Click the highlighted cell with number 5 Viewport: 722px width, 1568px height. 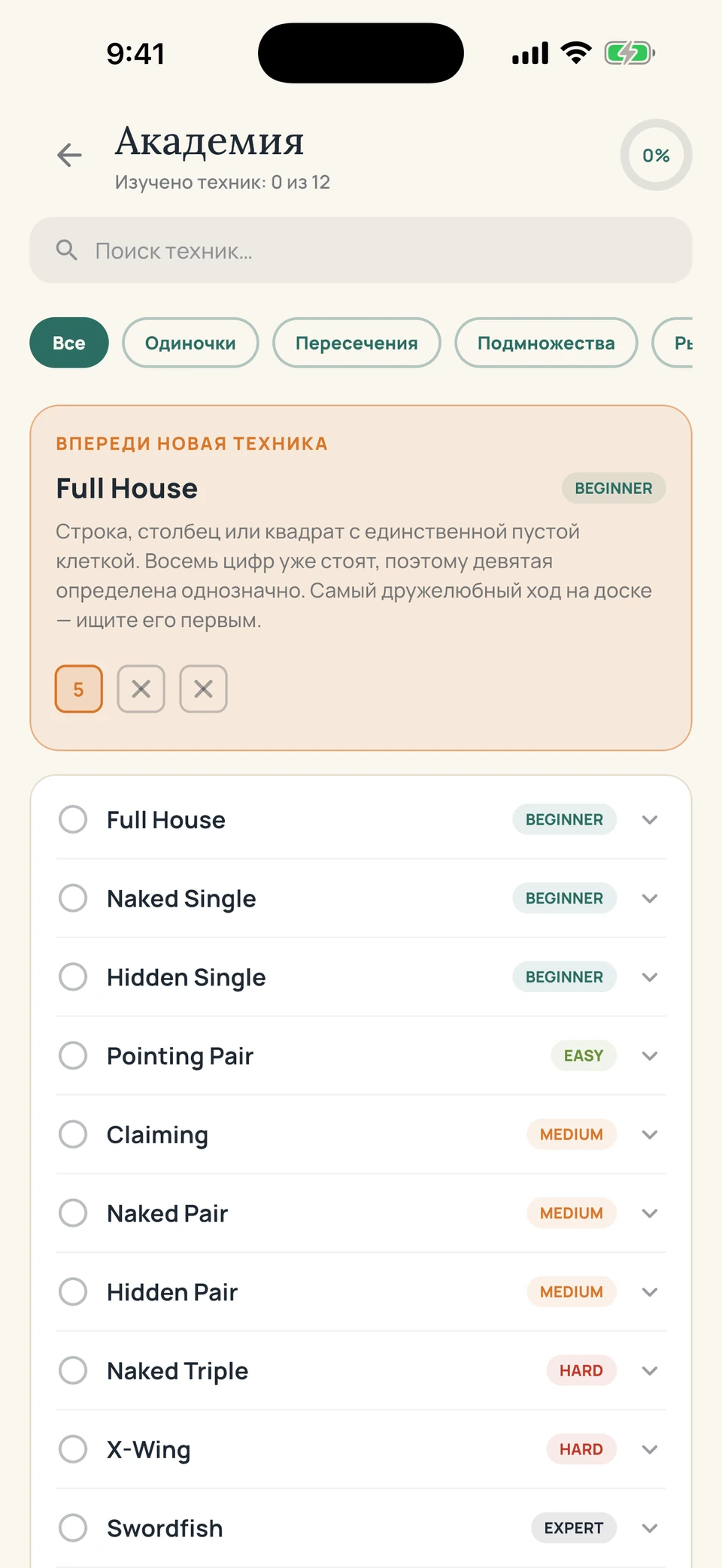point(79,689)
